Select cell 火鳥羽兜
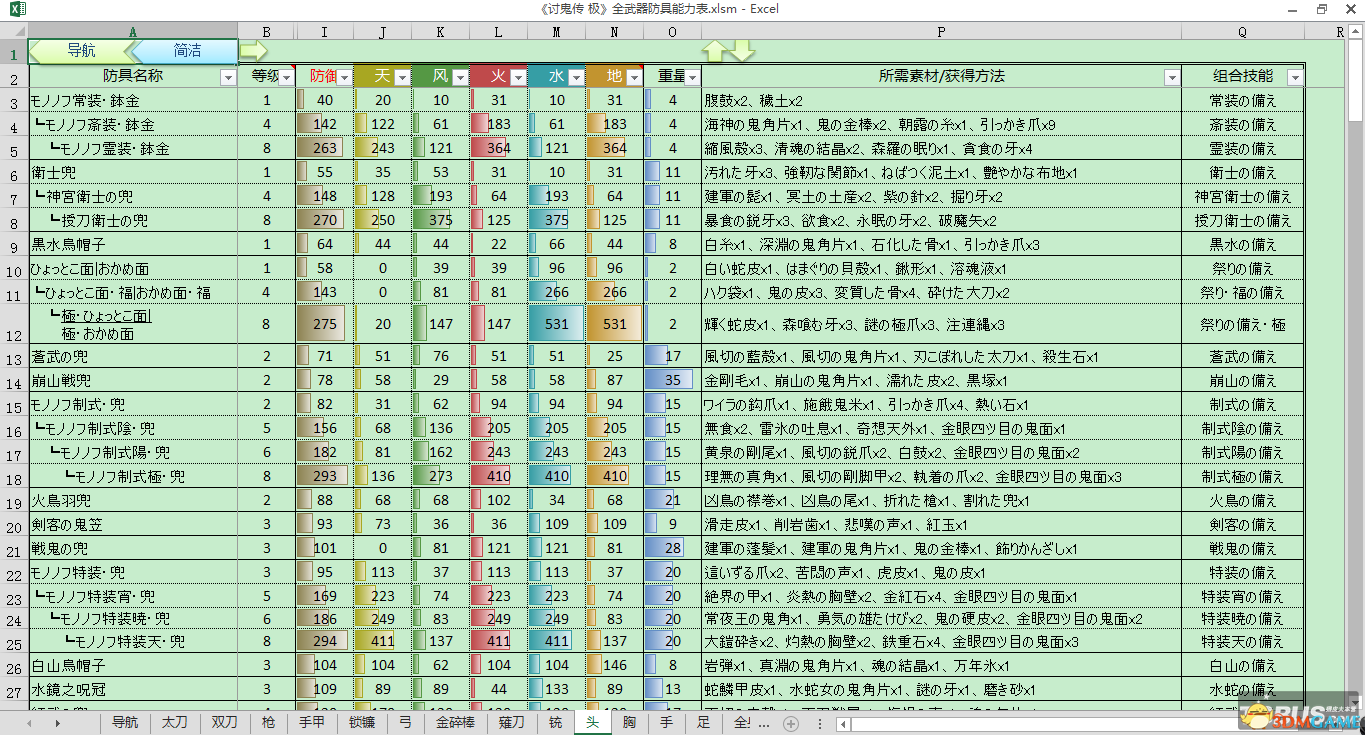Screen dimensions: 1365x735 [133, 500]
